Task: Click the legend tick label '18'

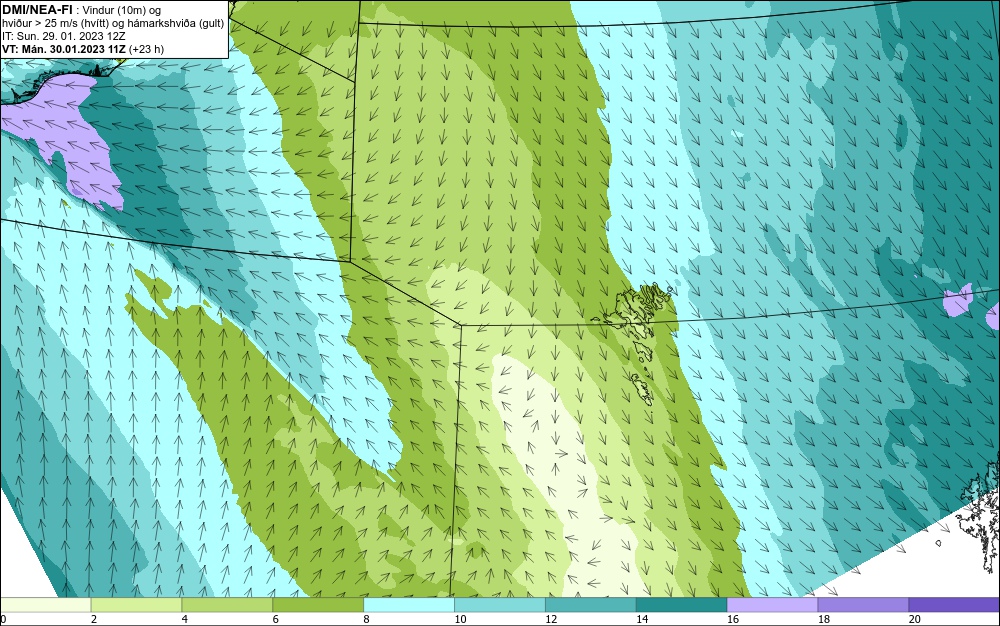Action: pos(823,619)
